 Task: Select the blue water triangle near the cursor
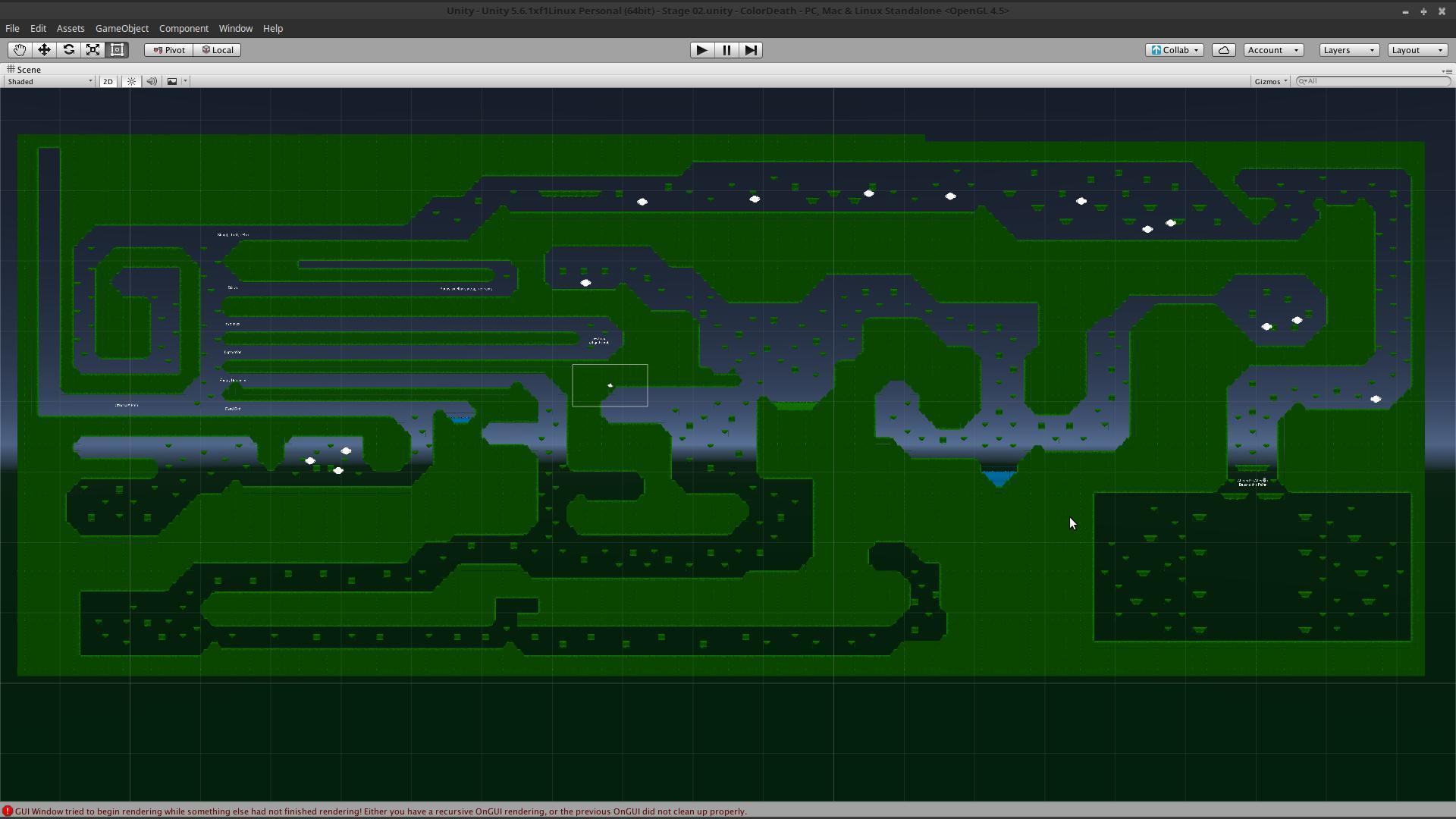tap(999, 478)
